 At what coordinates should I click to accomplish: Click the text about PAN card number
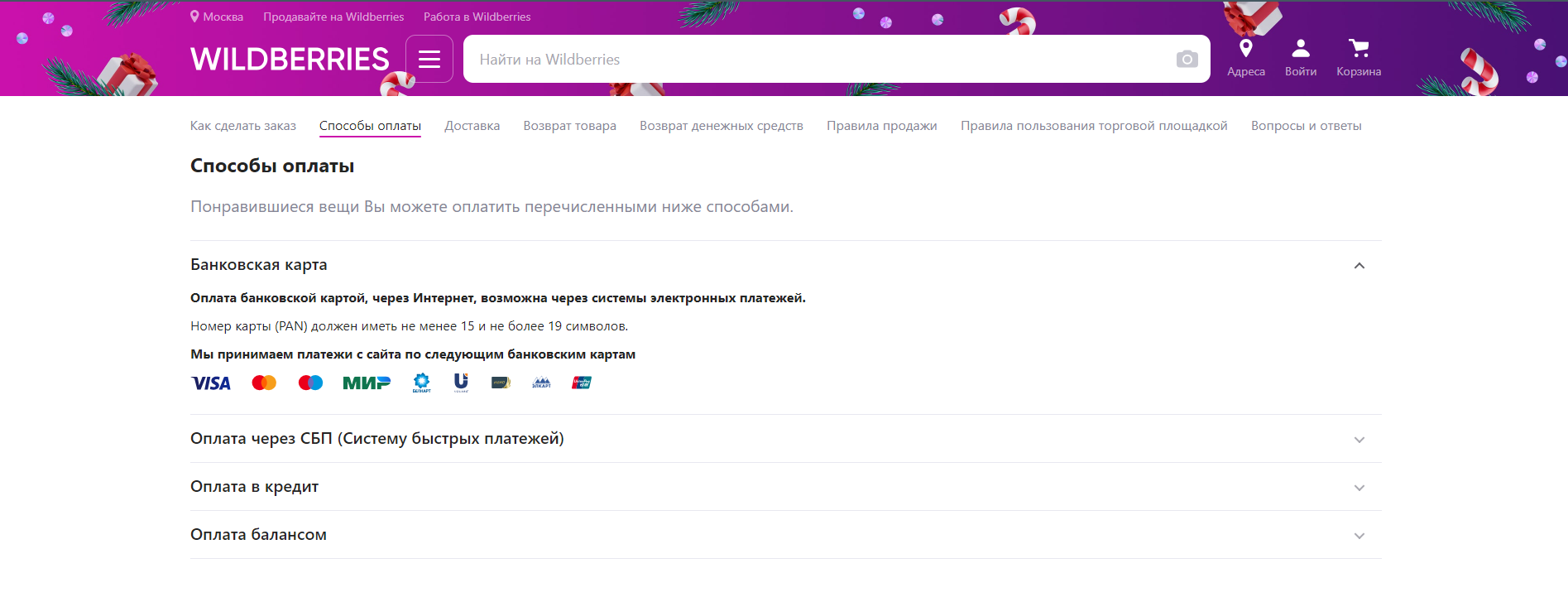410,326
